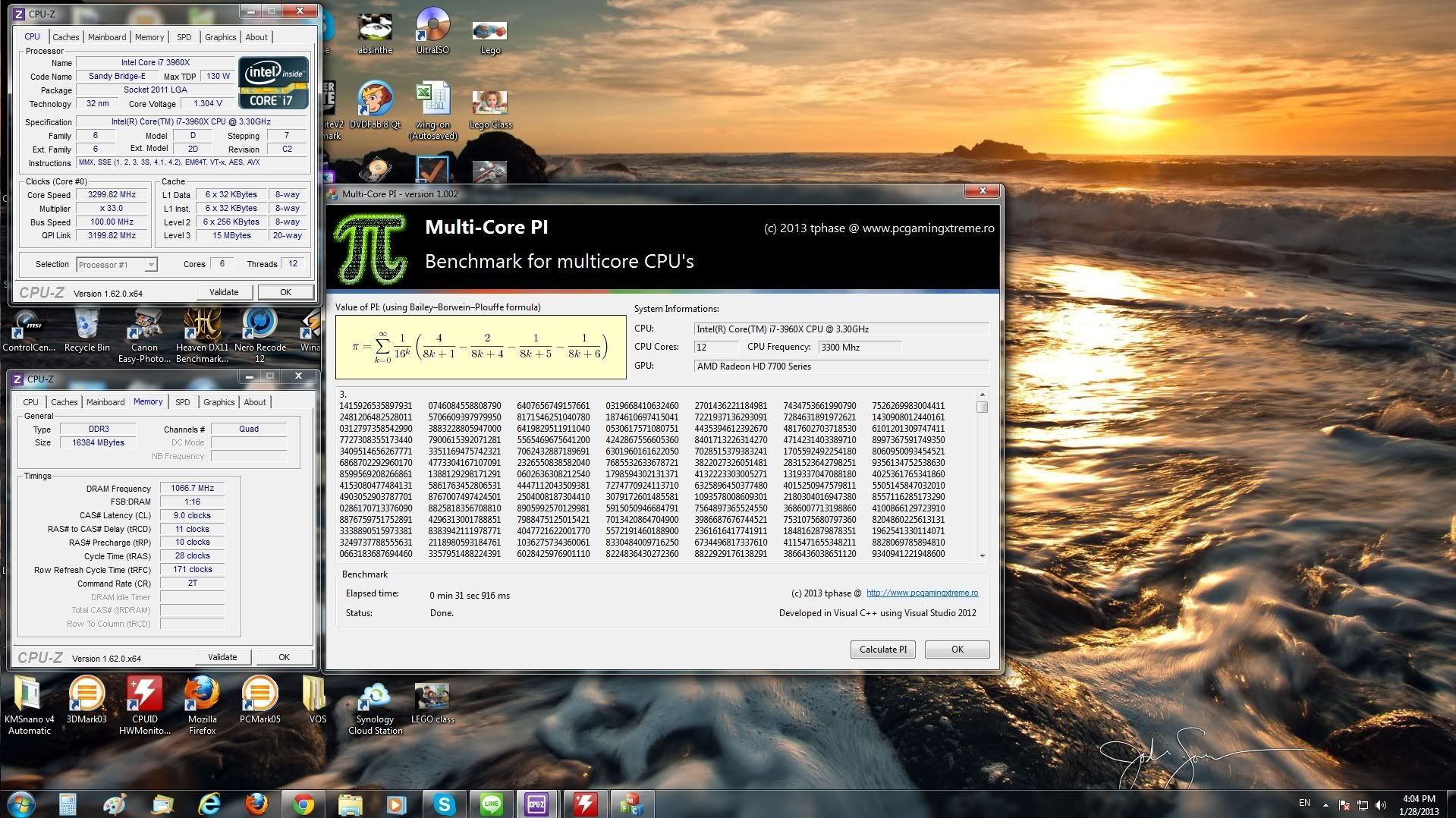This screenshot has width=1456, height=818.
Task: Click the CPU Cores field in Multi-Core PI
Action: pyautogui.click(x=715, y=348)
